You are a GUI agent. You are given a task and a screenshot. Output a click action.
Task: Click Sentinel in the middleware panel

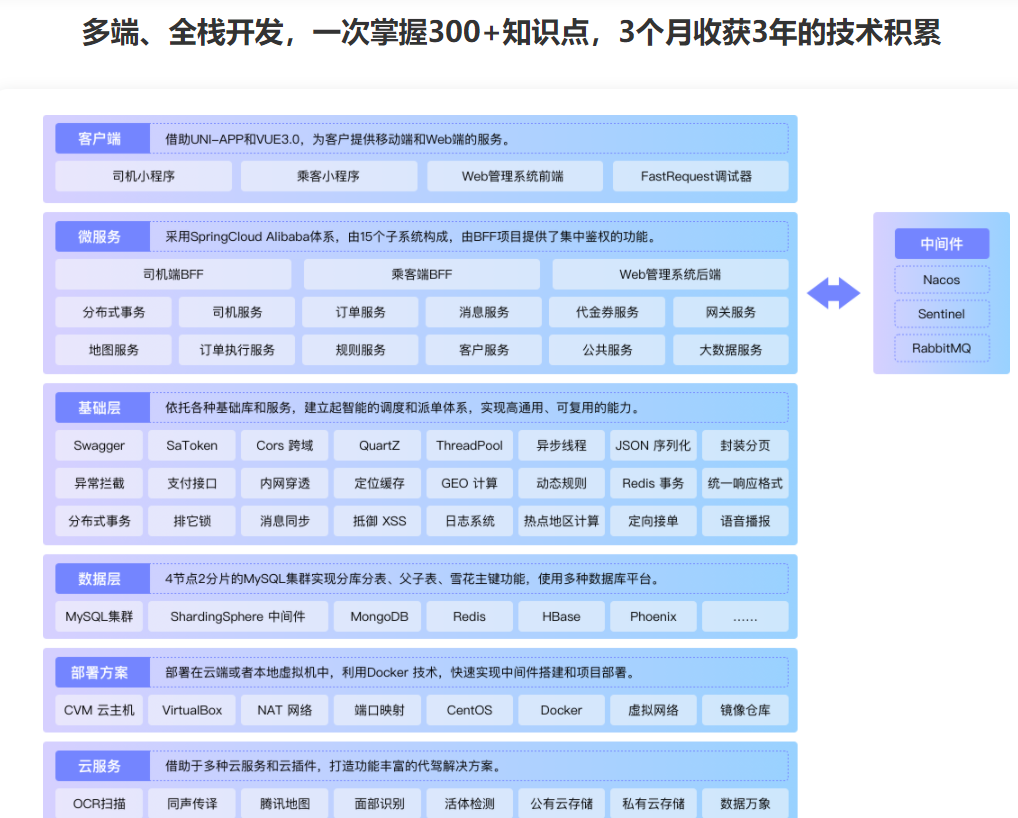click(941, 314)
